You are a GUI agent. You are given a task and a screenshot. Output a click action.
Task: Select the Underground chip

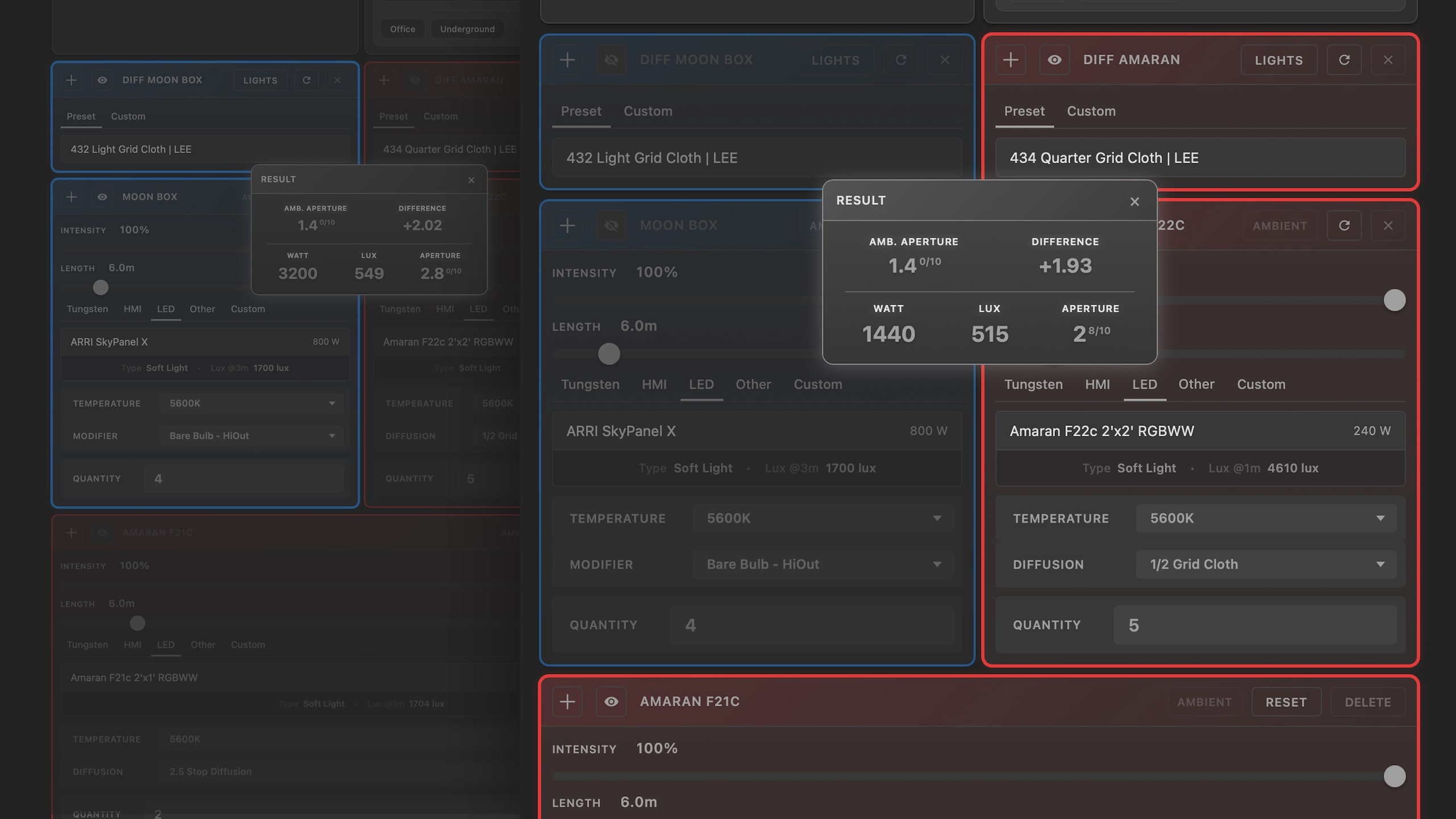click(467, 29)
